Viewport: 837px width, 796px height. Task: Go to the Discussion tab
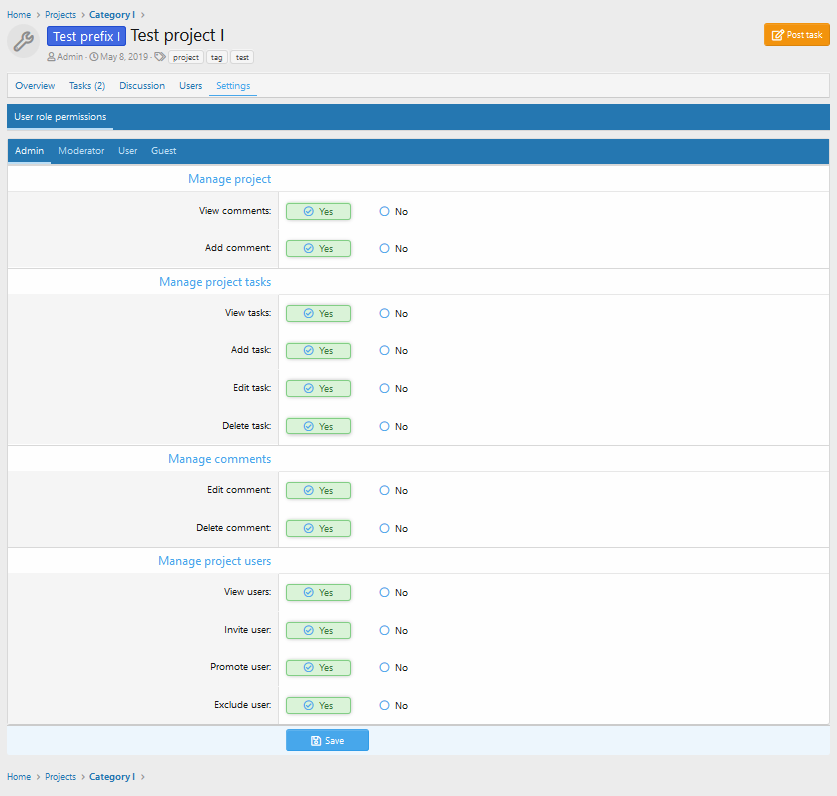[142, 86]
